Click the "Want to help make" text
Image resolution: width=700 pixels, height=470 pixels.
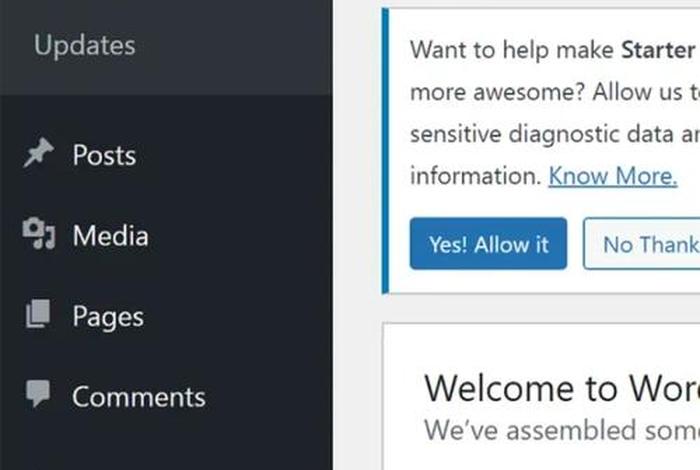(512, 50)
